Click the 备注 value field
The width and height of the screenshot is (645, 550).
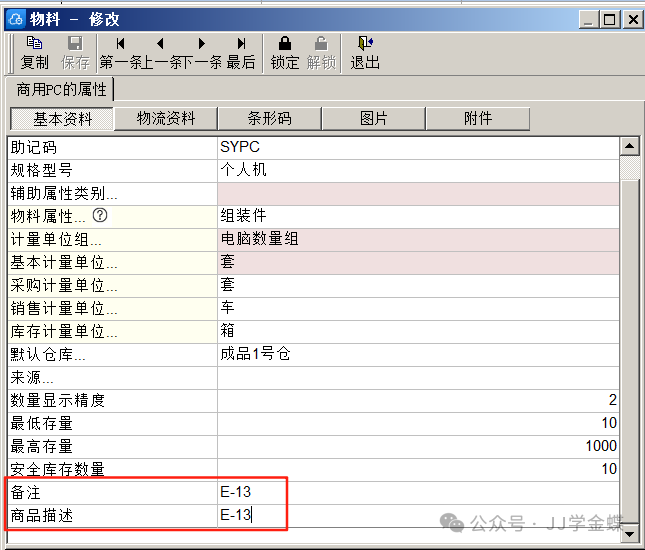tap(417, 493)
